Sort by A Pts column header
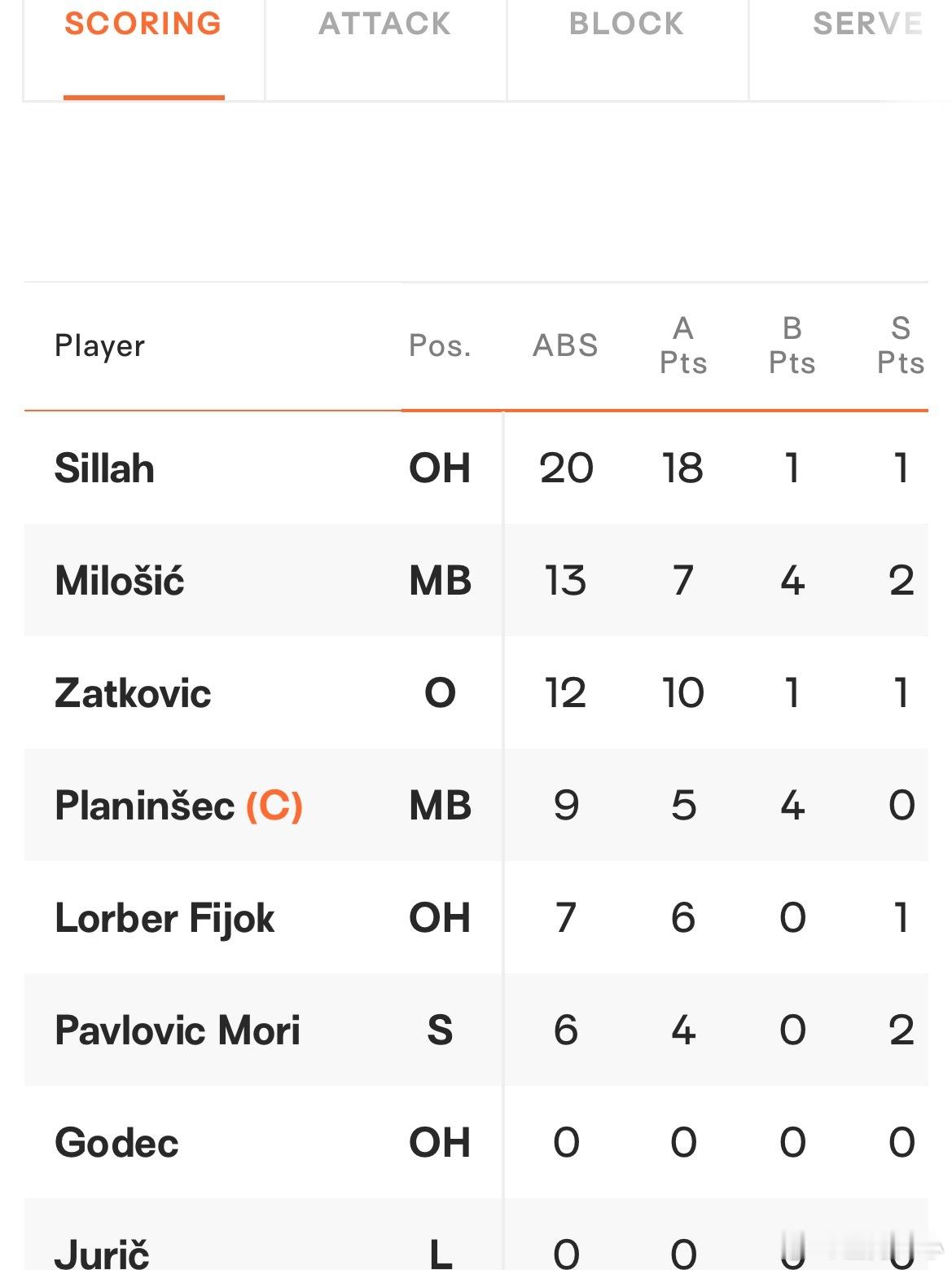This screenshot has height=1270, width=952. 683,345
